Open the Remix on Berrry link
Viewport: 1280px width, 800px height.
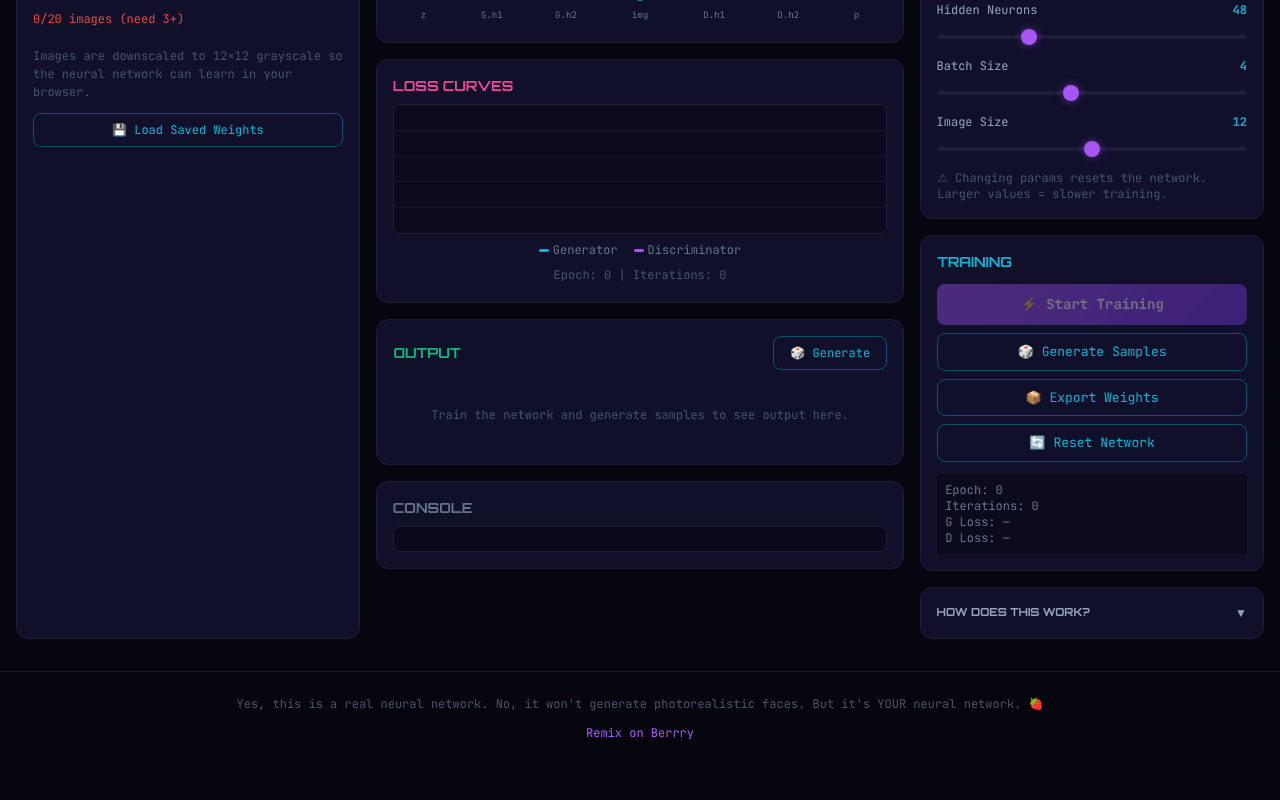(639, 732)
